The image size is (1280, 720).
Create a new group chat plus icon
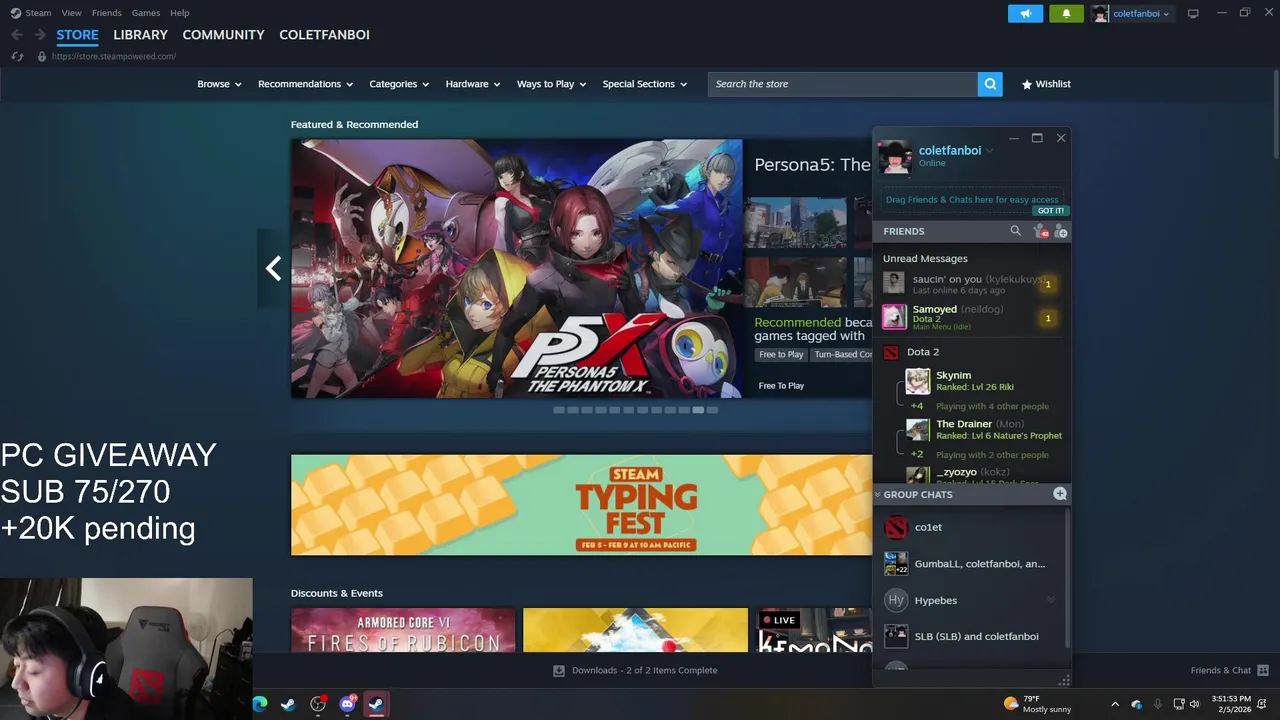[1060, 494]
